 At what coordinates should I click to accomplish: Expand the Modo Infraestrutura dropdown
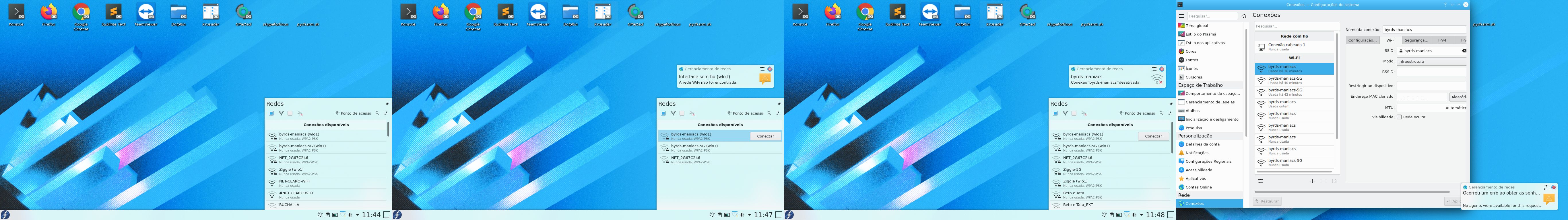point(1431,61)
